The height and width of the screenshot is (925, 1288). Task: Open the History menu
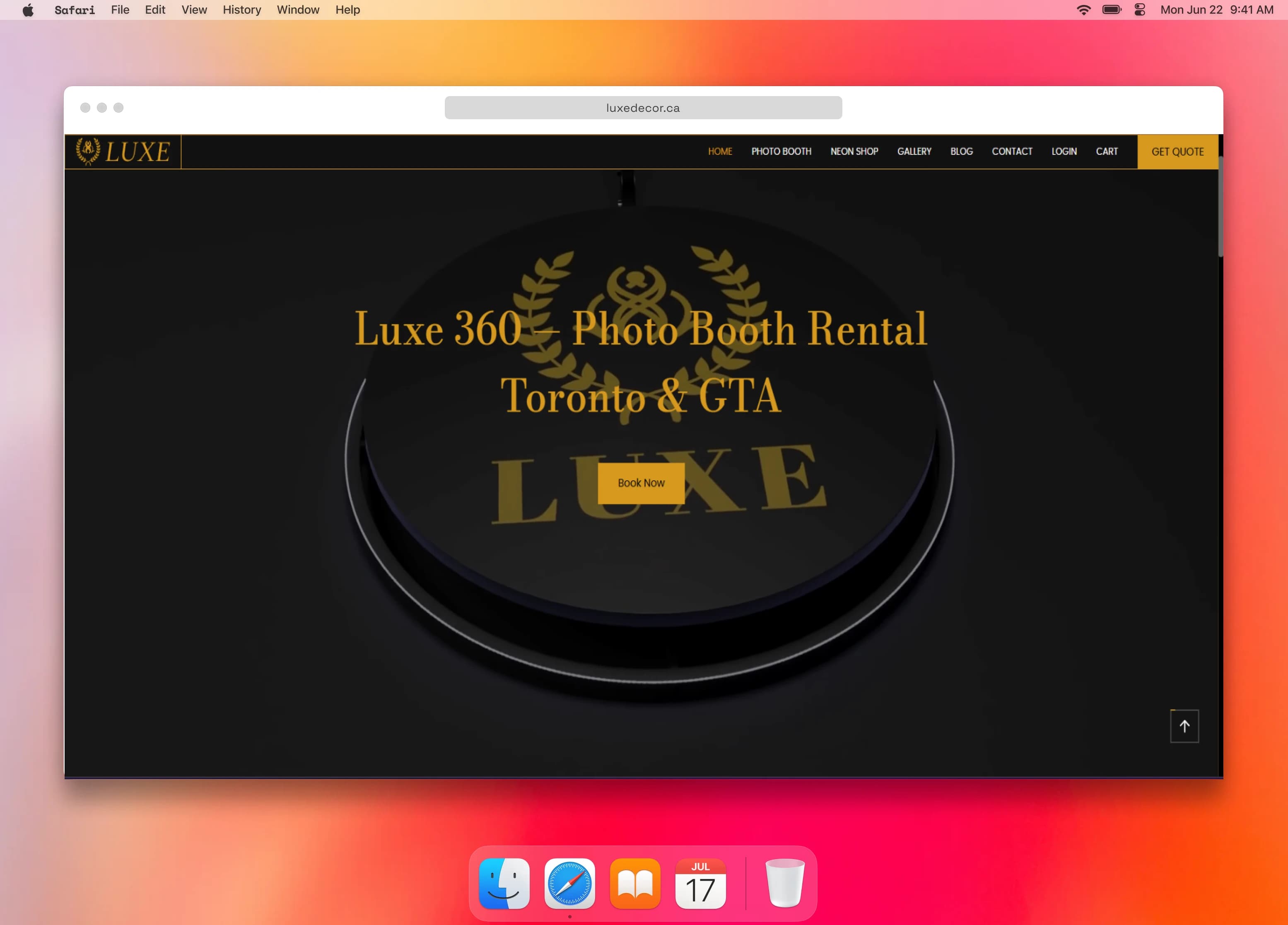(x=241, y=10)
